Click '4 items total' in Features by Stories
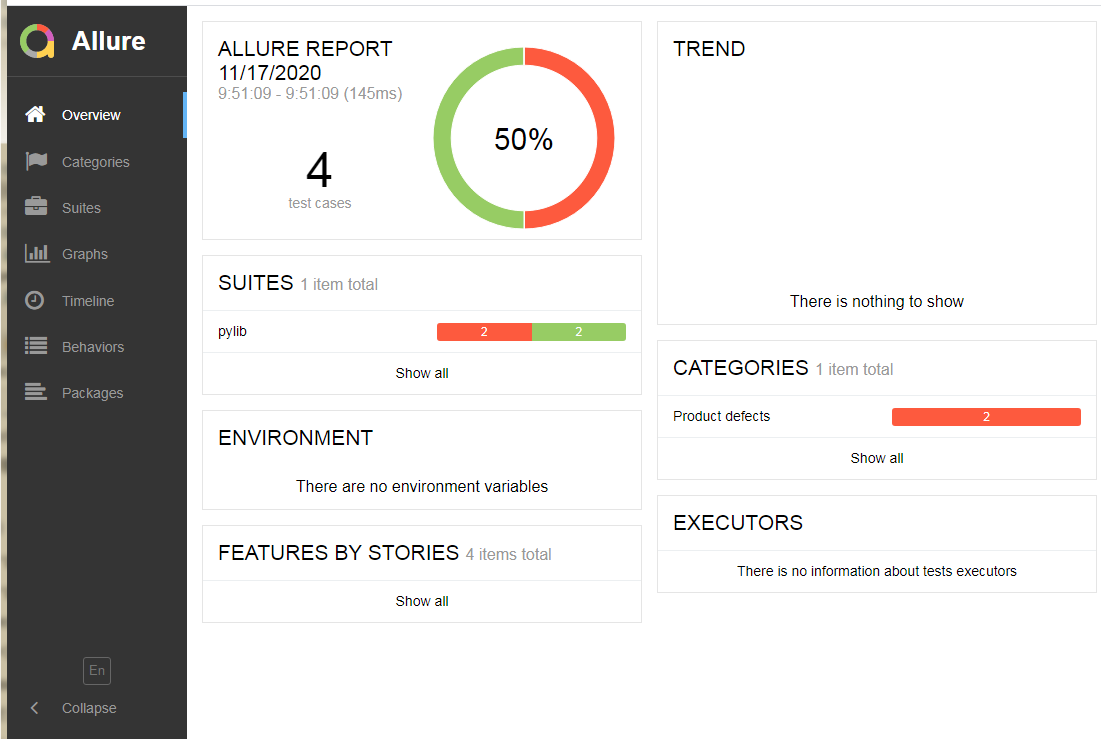The image size is (1101, 739). pos(508,554)
